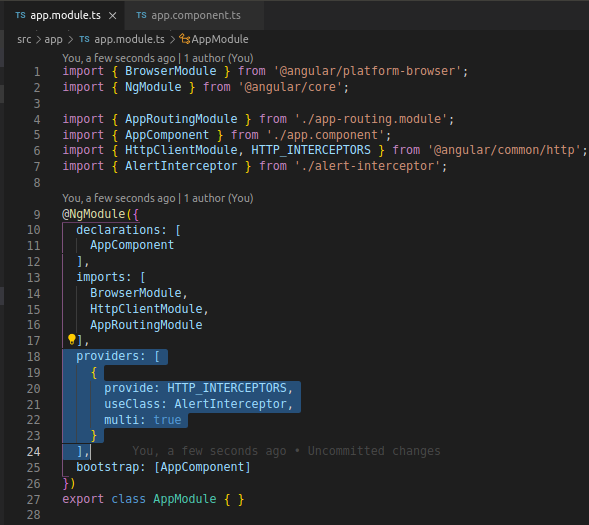589x525 pixels.
Task: Click the AlertInterceptor class name on line 21
Action: pos(230,404)
